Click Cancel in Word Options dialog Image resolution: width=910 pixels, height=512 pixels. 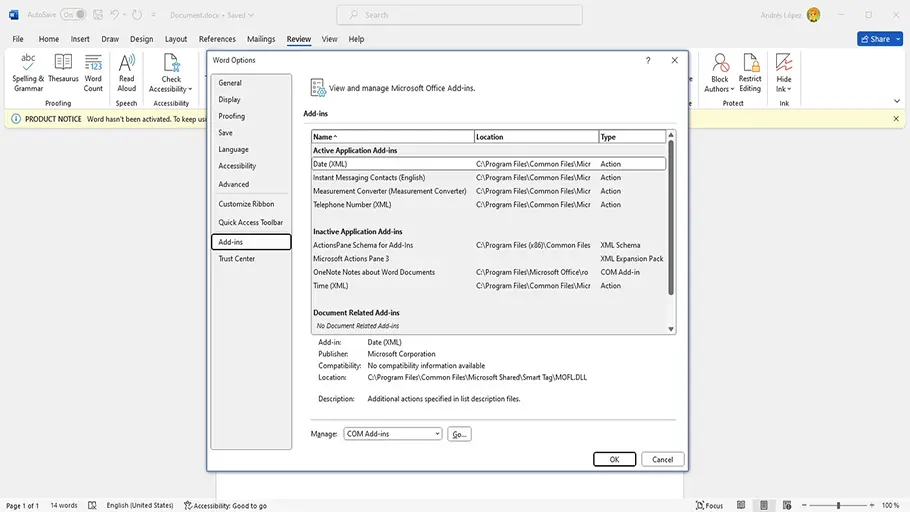[662, 459]
